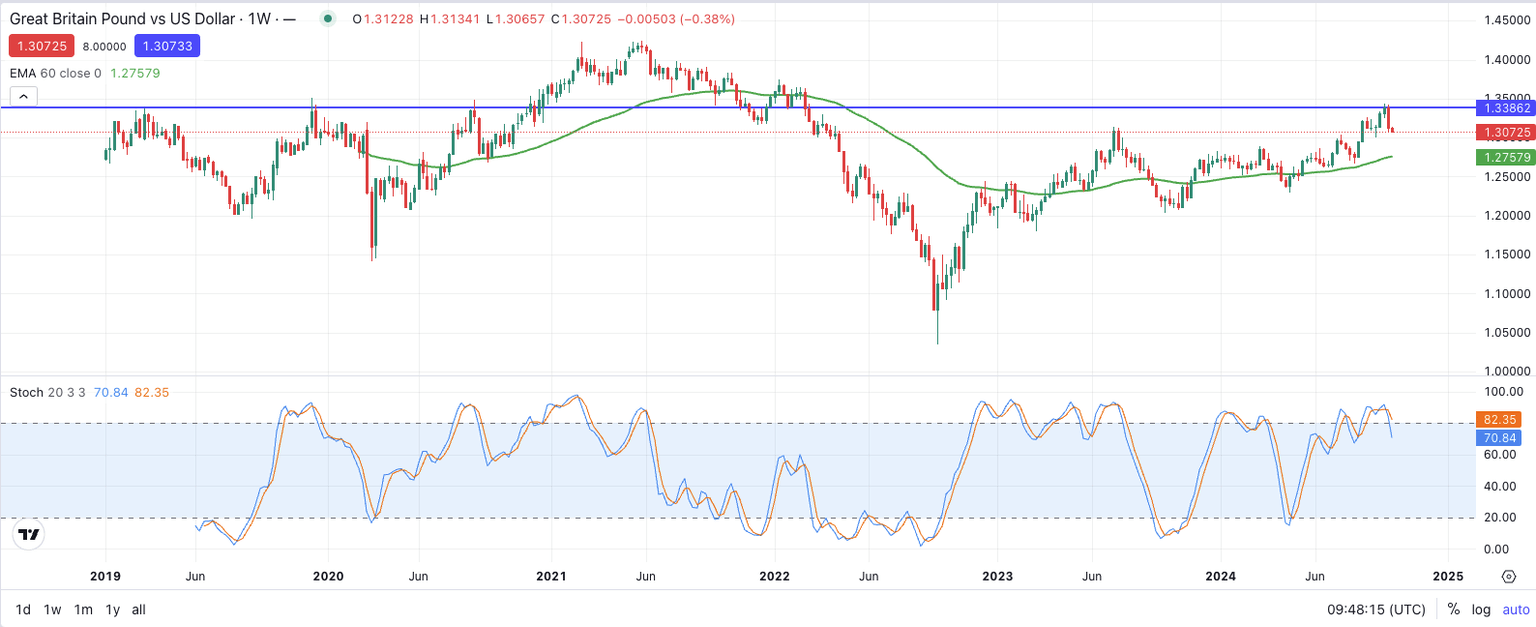Click the green source status dot beside the title

tap(326, 18)
